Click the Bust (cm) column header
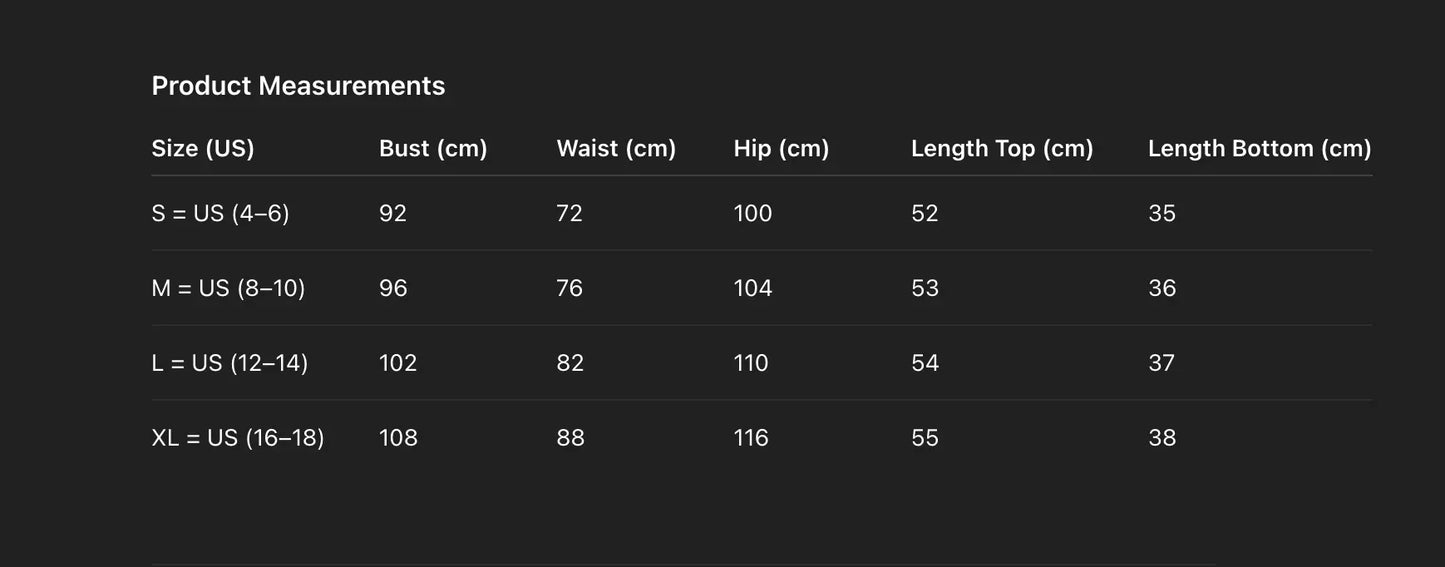 click(433, 149)
